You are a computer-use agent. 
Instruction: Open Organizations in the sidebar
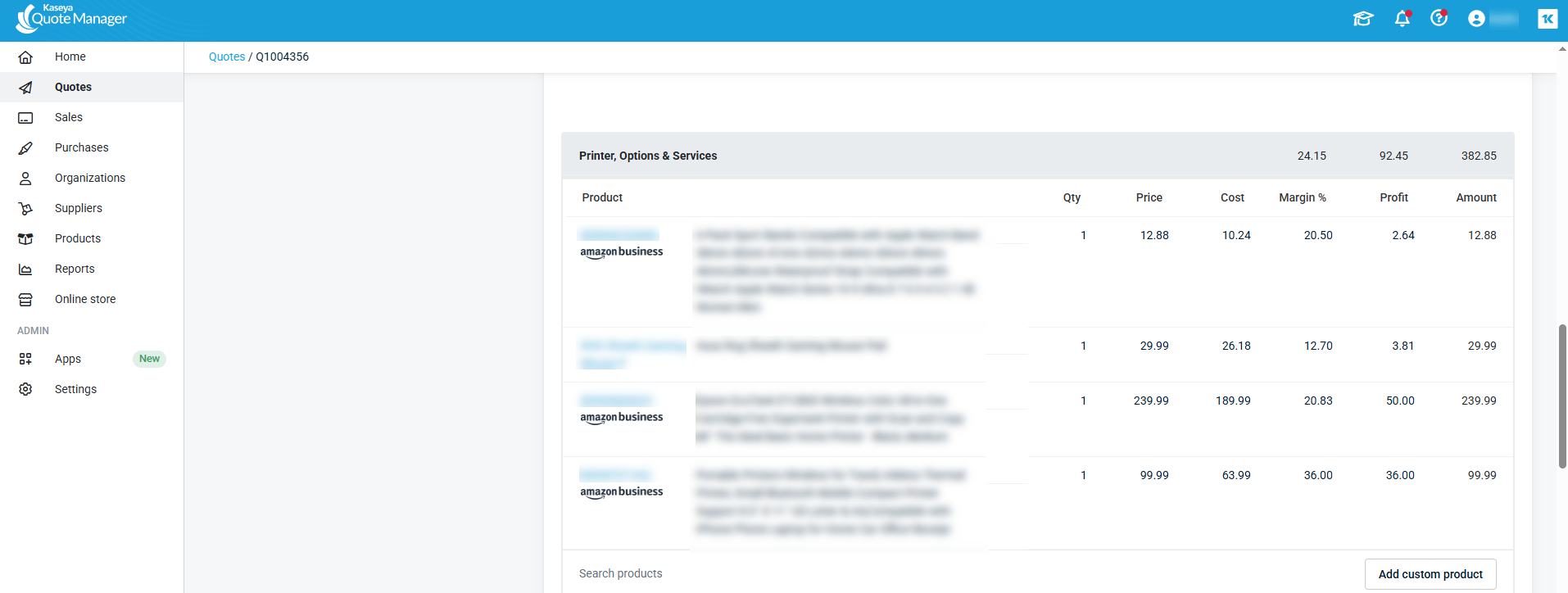90,178
